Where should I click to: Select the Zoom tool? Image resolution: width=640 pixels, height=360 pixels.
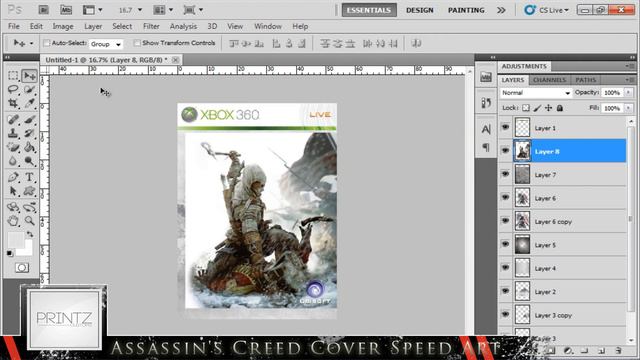[29, 221]
